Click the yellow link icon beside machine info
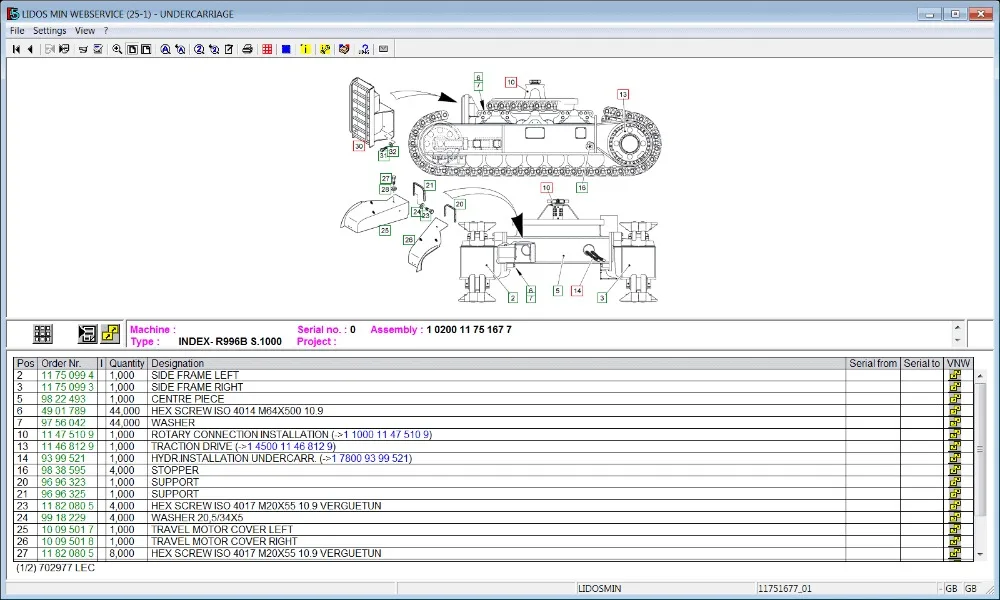1000x600 pixels. pos(110,334)
